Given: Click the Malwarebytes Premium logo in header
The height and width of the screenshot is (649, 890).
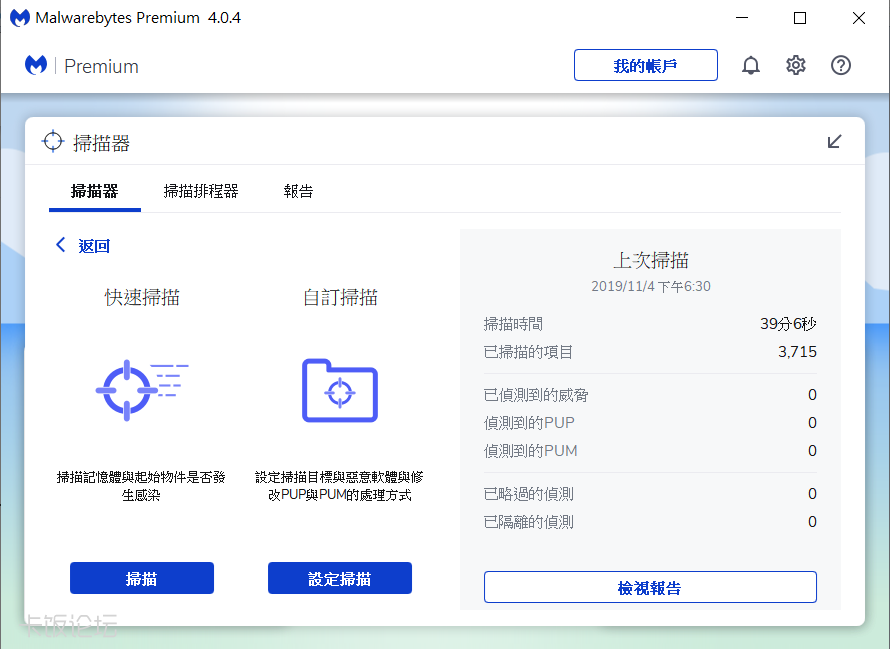Looking at the screenshot, I should [82, 66].
